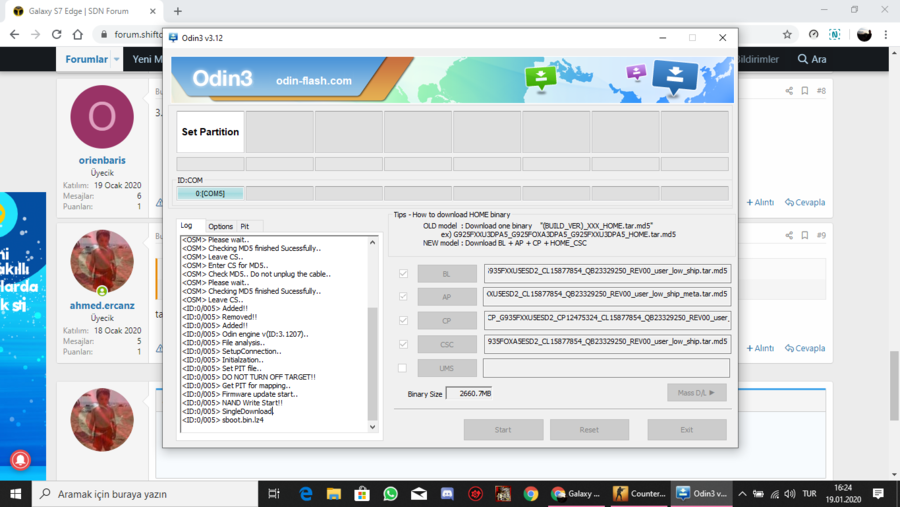Click the Chrome icon on the taskbar
Image resolution: width=900 pixels, height=507 pixels.
click(x=531, y=494)
